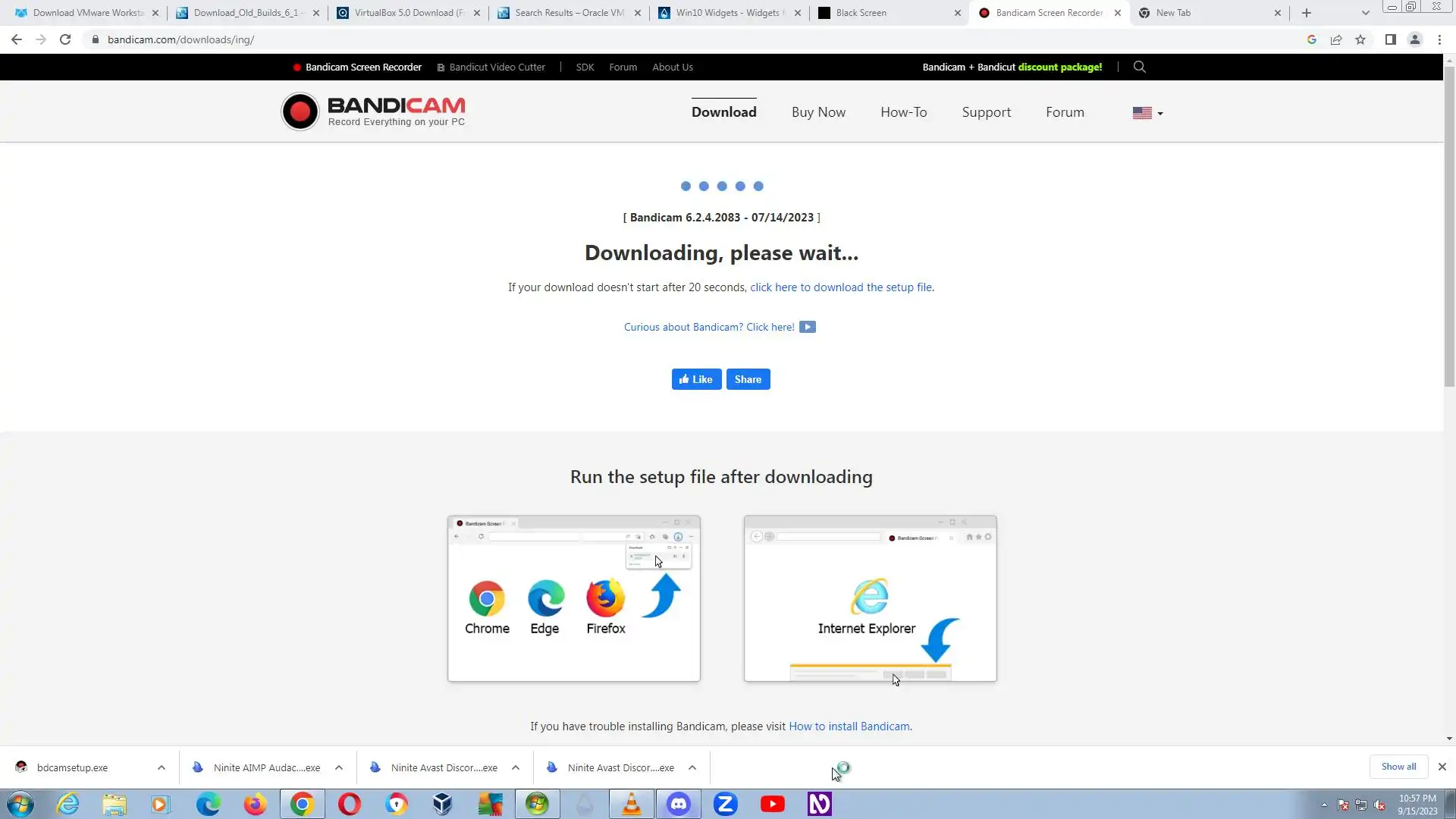Launch VLC media player from taskbar
This screenshot has height=819, width=1456.
[x=631, y=804]
